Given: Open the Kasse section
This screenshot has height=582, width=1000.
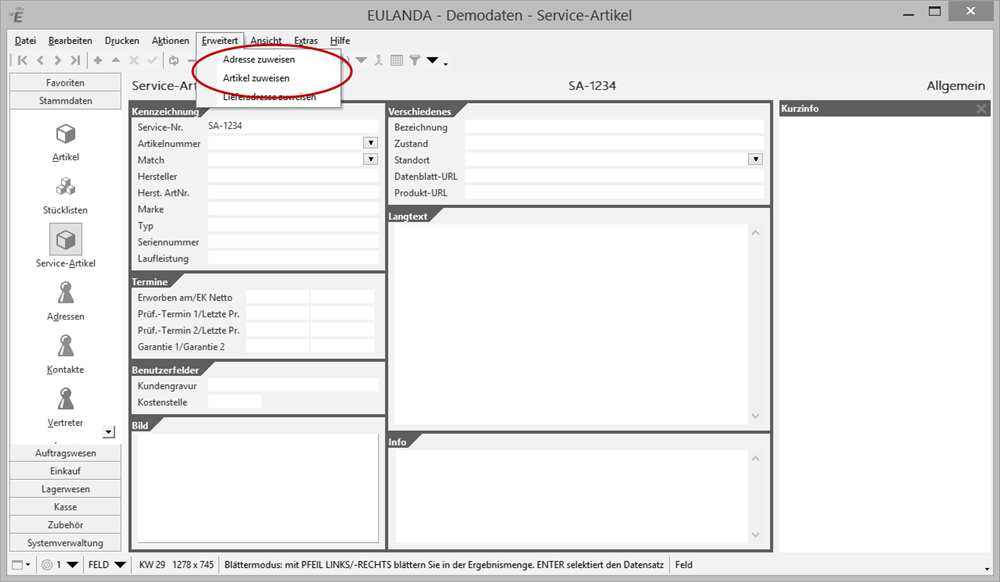Looking at the screenshot, I should coord(65,507).
